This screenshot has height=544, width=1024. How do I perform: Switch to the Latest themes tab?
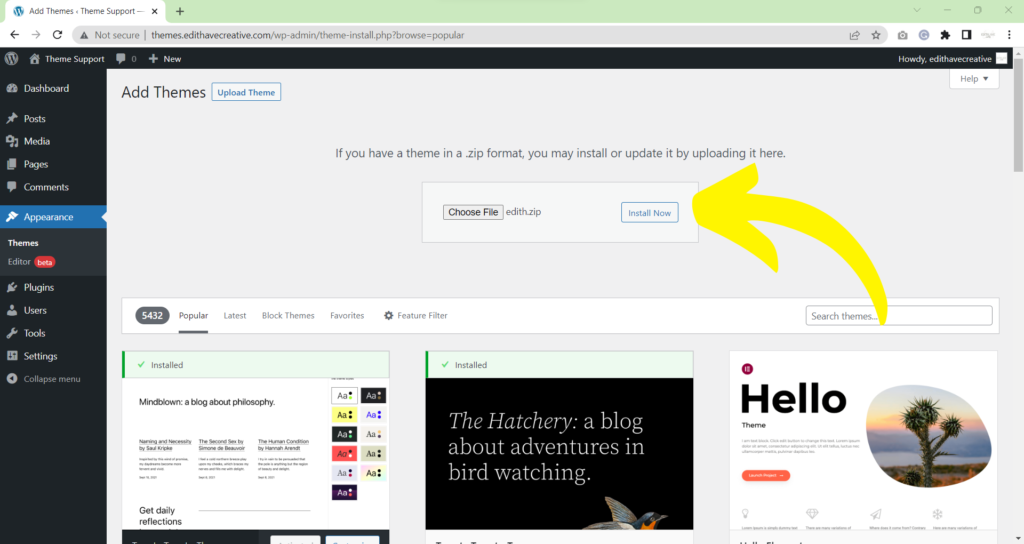(x=235, y=316)
